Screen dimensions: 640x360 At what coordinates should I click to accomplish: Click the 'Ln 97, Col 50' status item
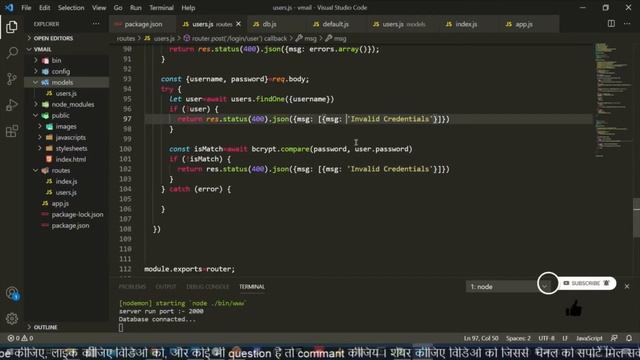(481, 338)
